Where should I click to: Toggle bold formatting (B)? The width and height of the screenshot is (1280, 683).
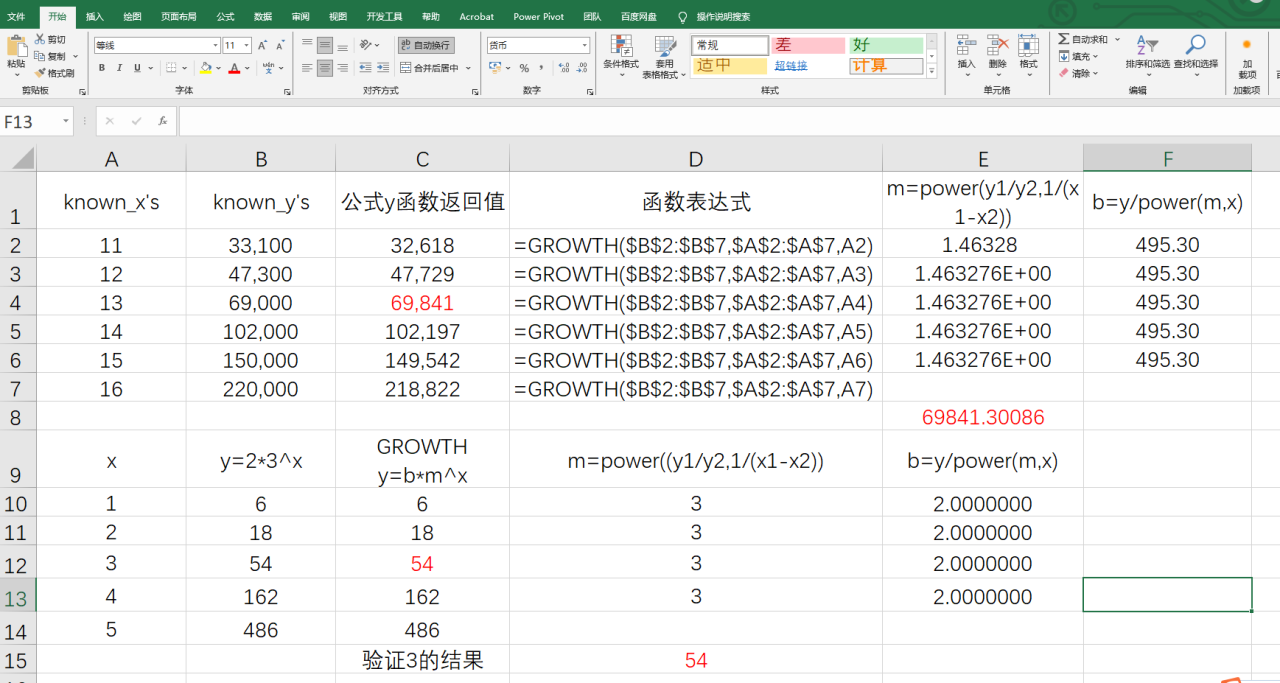(x=102, y=68)
